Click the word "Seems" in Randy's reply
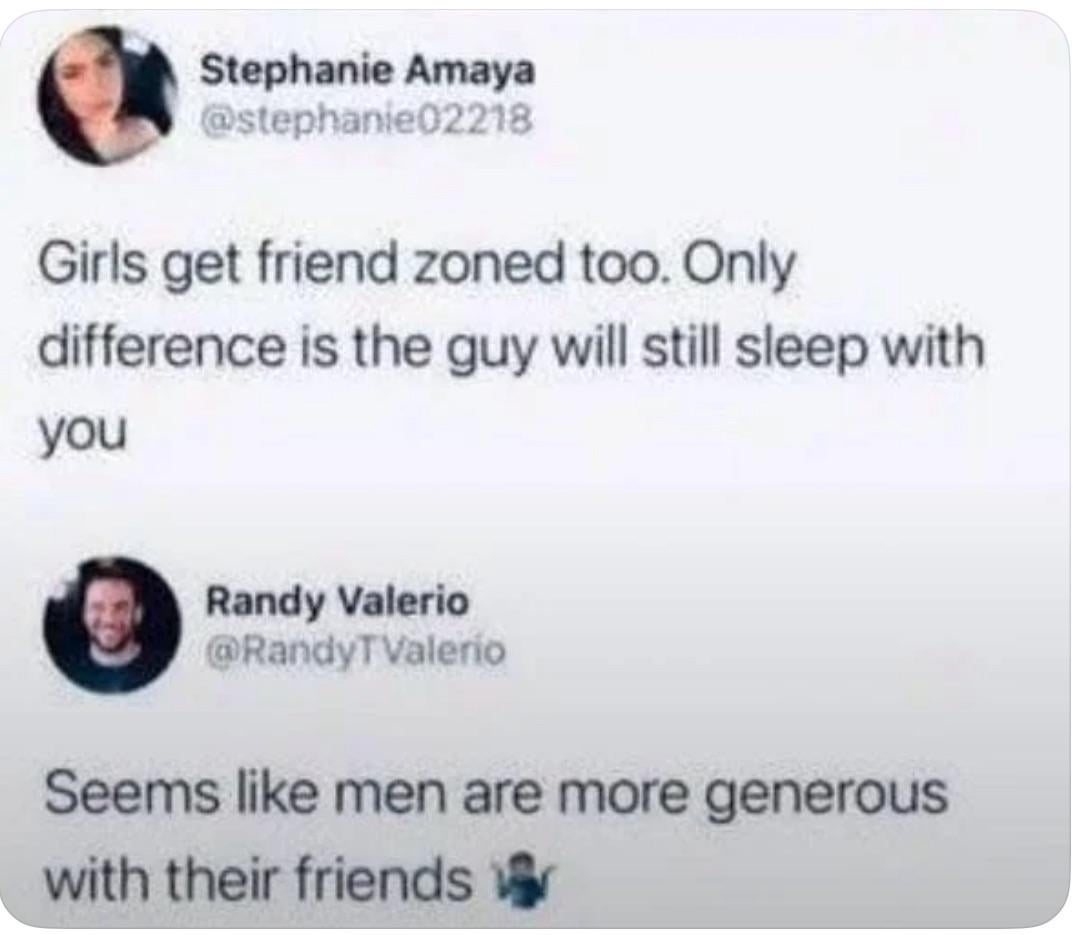The width and height of the screenshot is (1079, 935). click(x=133, y=792)
